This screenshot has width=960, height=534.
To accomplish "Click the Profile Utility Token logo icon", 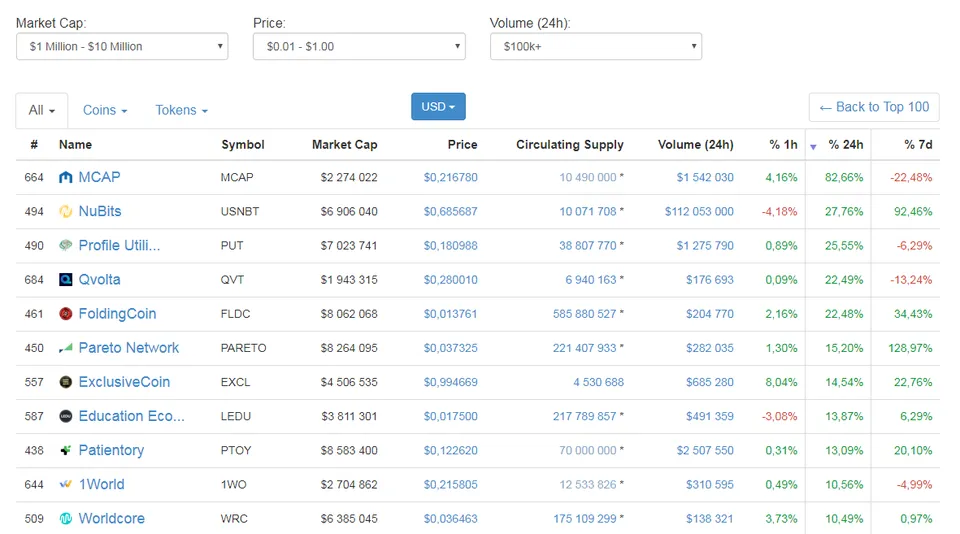I will click(66, 246).
